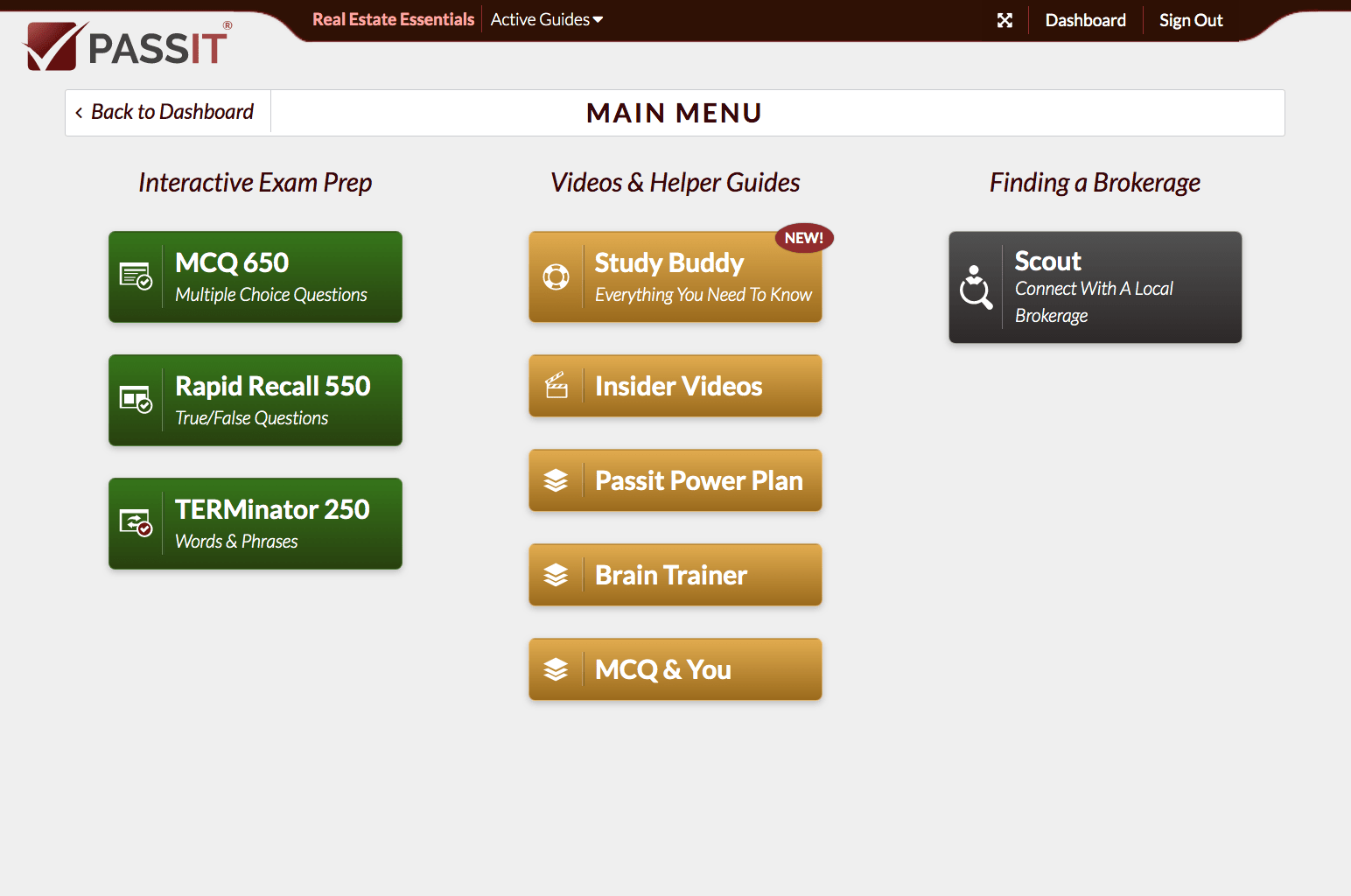The image size is (1351, 896).
Task: Go to Dashboard from the top bar
Action: pos(1085,20)
